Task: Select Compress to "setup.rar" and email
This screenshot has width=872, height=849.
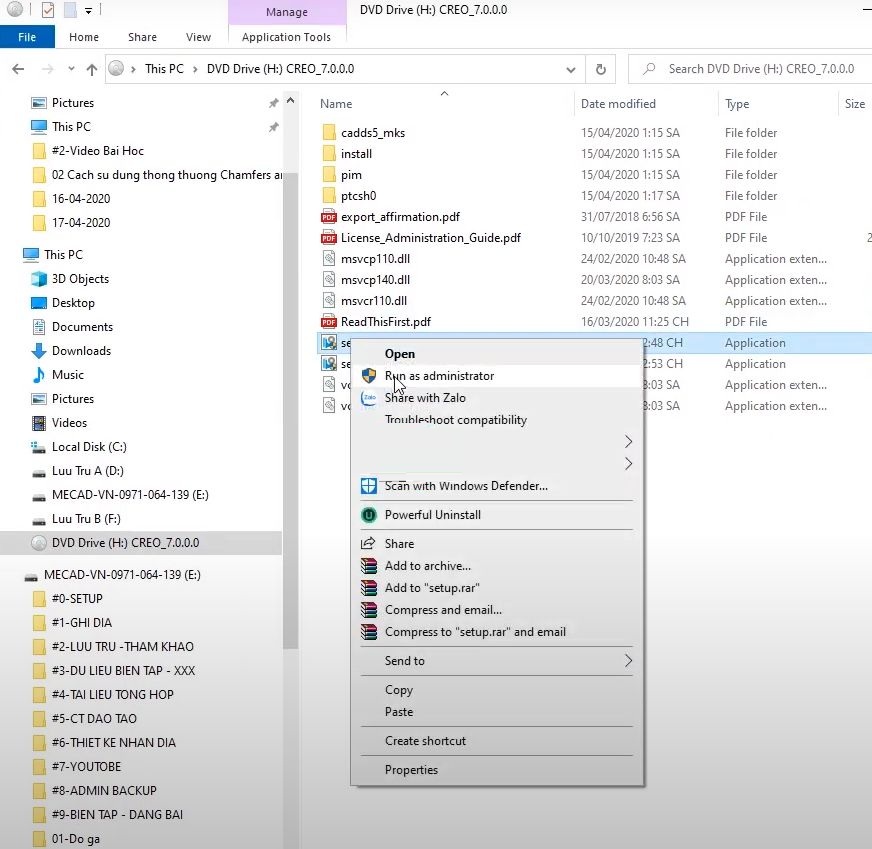Action: [x=497, y=632]
